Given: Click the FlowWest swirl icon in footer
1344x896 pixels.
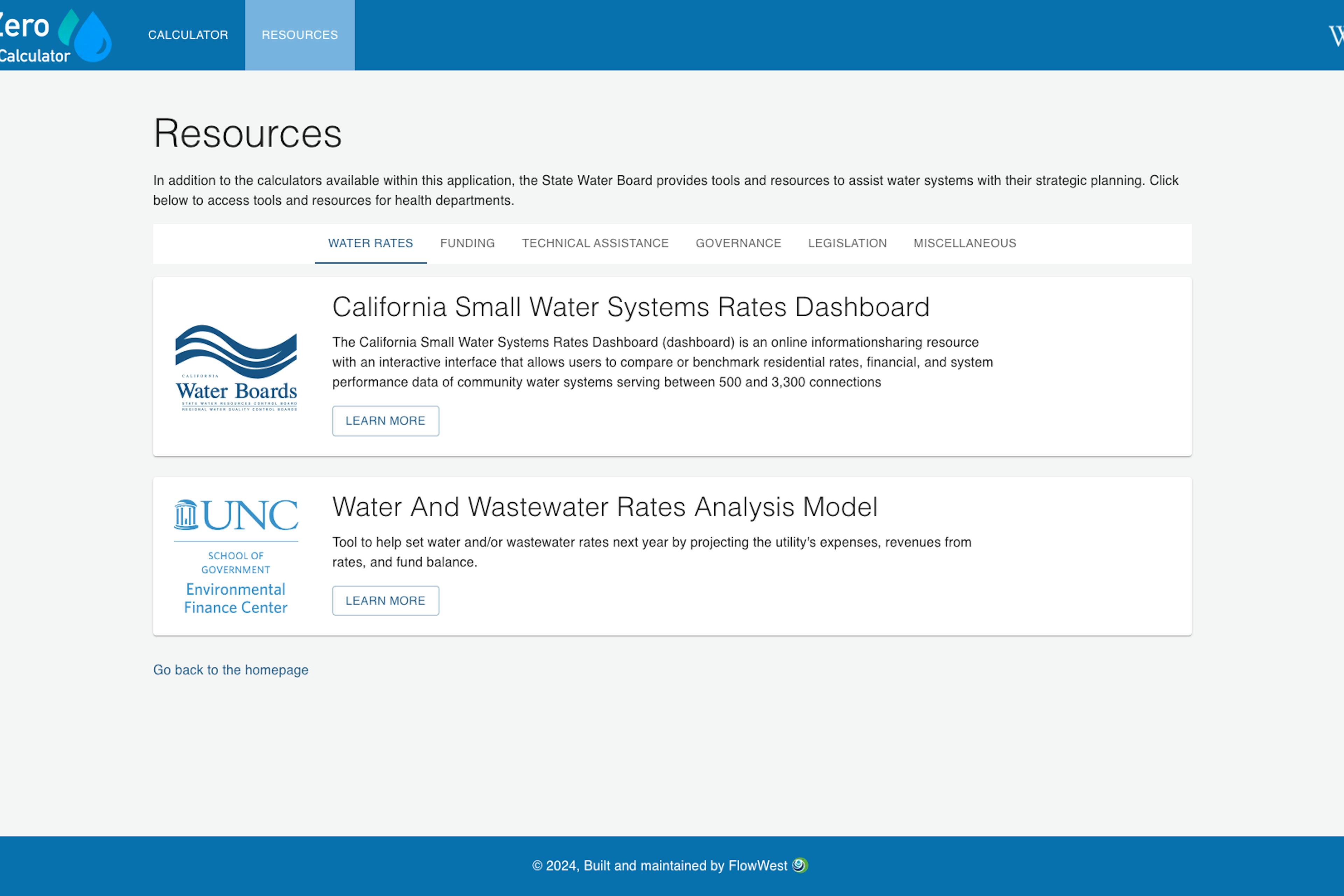Looking at the screenshot, I should (x=799, y=865).
